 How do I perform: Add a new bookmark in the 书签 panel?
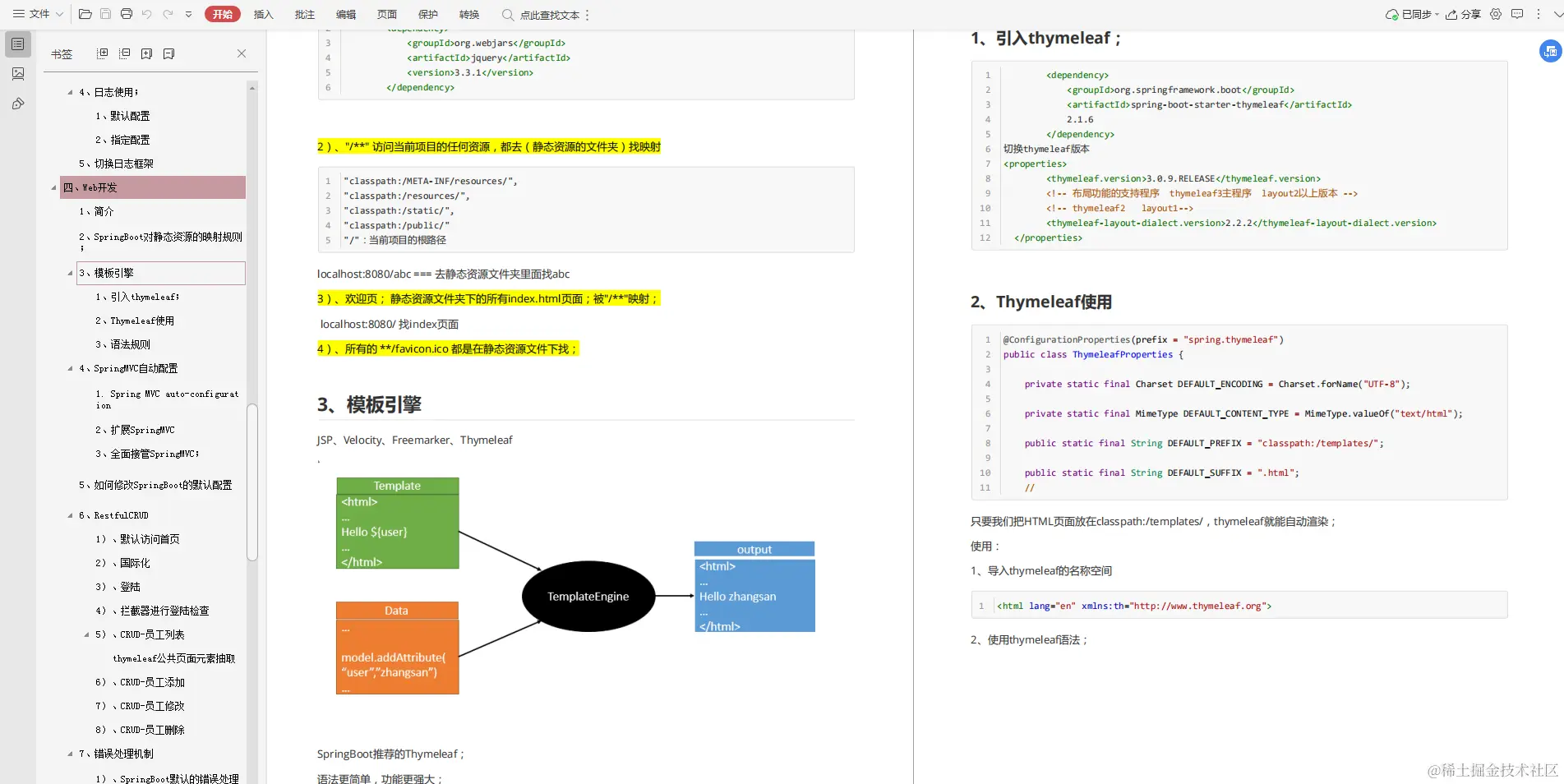[146, 53]
